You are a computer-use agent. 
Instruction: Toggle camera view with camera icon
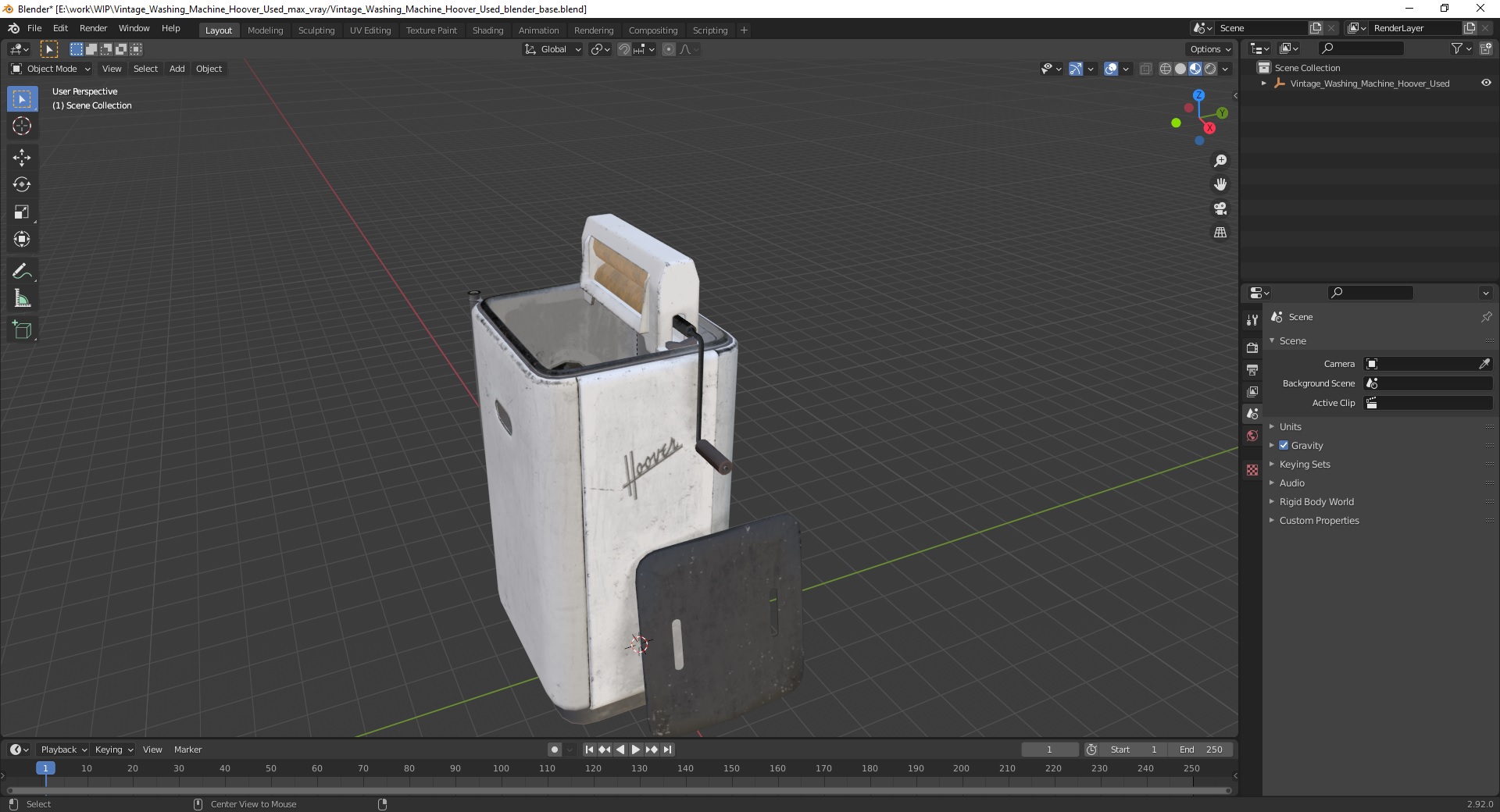1220,208
